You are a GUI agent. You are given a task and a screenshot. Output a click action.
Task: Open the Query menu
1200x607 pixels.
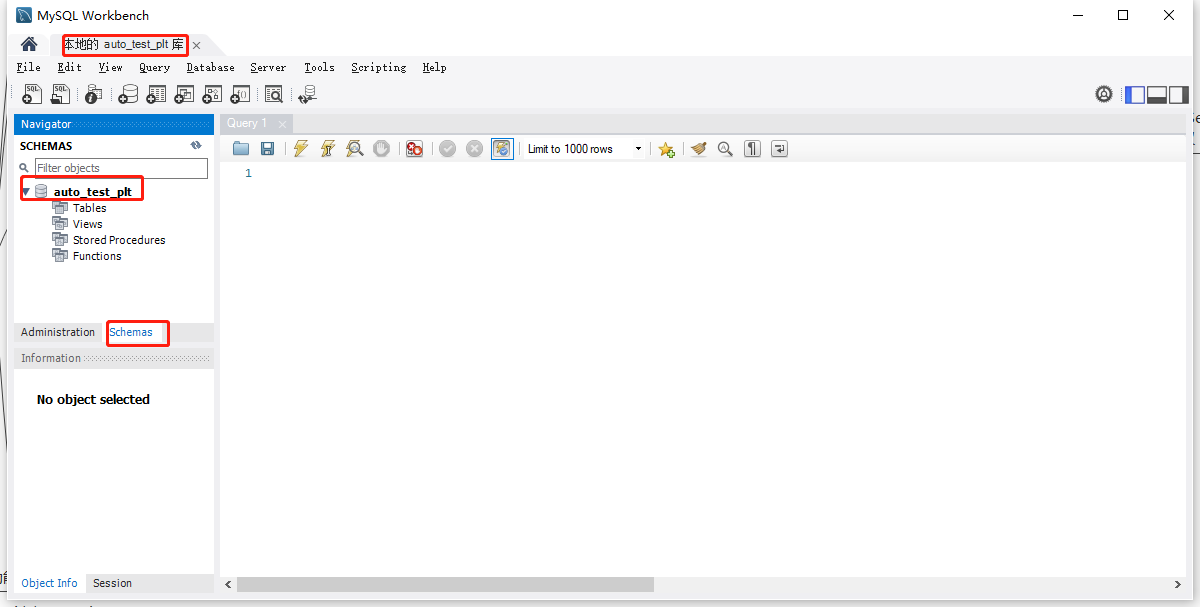coord(154,67)
